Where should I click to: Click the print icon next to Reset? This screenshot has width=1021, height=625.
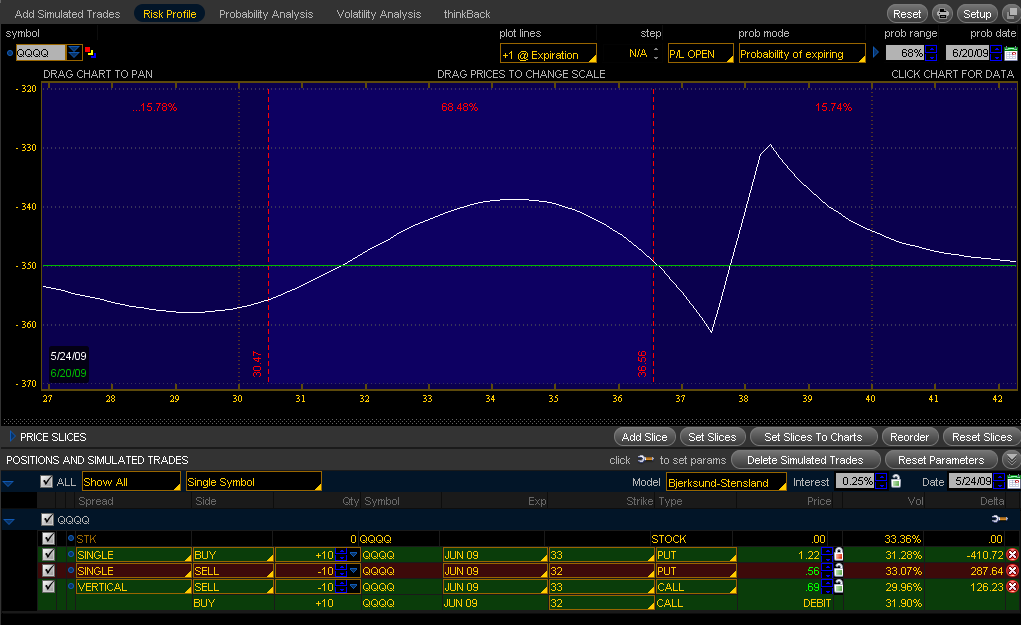coord(942,14)
